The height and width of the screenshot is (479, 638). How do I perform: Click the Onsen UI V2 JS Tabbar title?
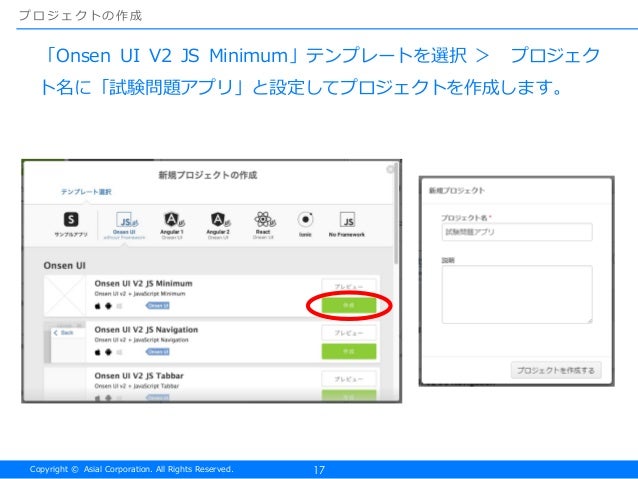click(139, 376)
